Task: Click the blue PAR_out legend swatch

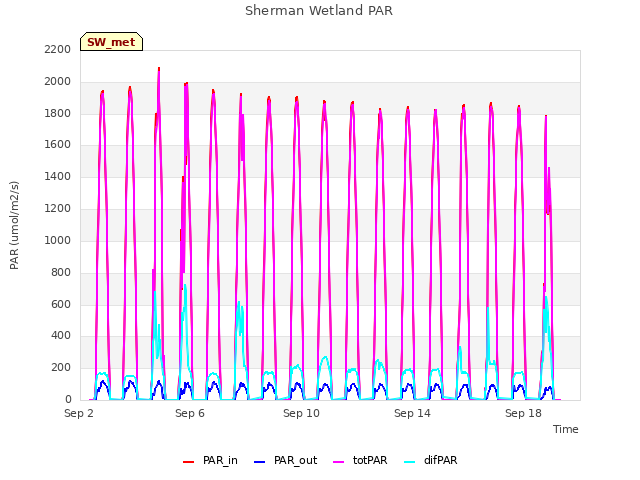Action: pyautogui.click(x=260, y=462)
